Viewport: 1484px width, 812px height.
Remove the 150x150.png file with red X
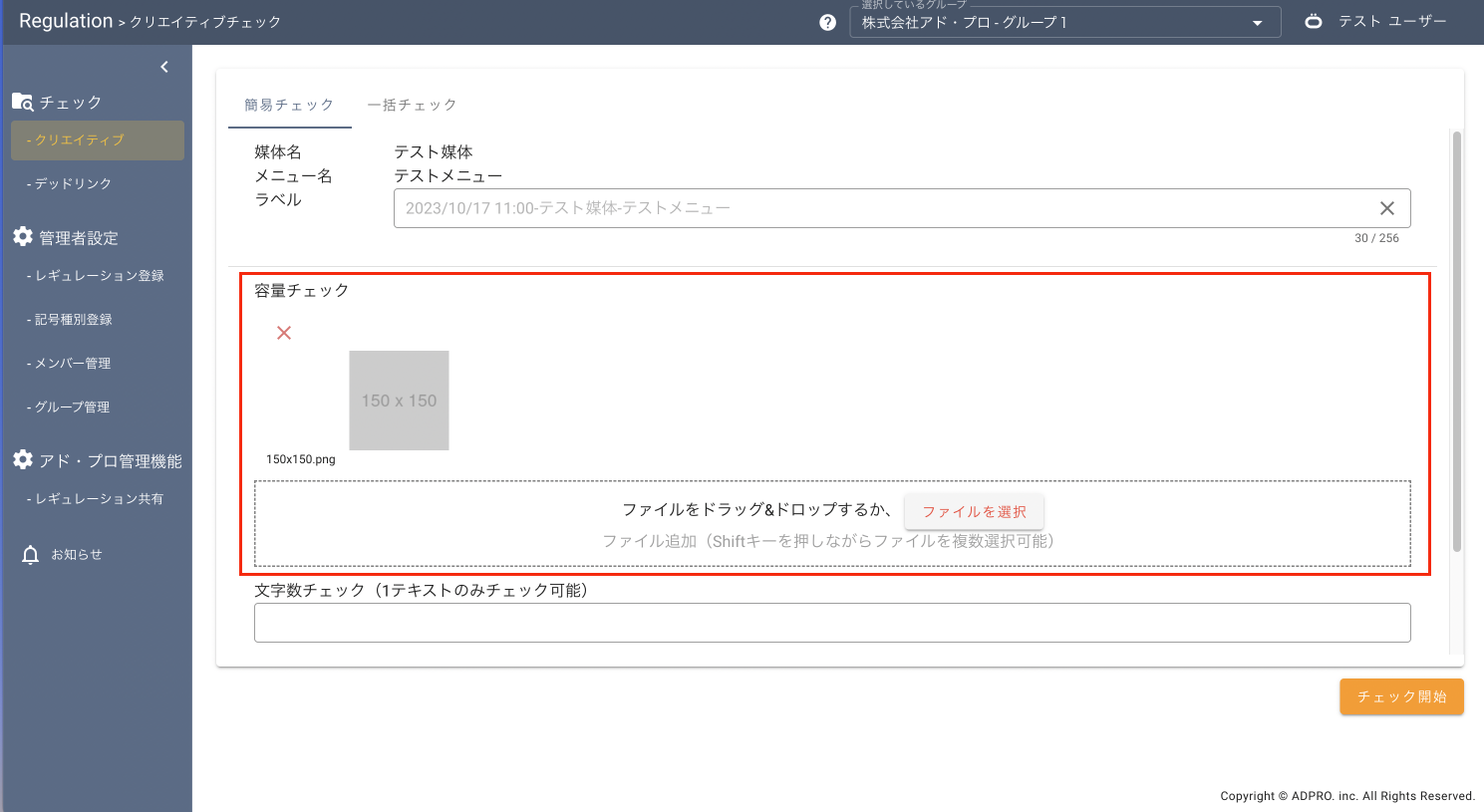[284, 333]
